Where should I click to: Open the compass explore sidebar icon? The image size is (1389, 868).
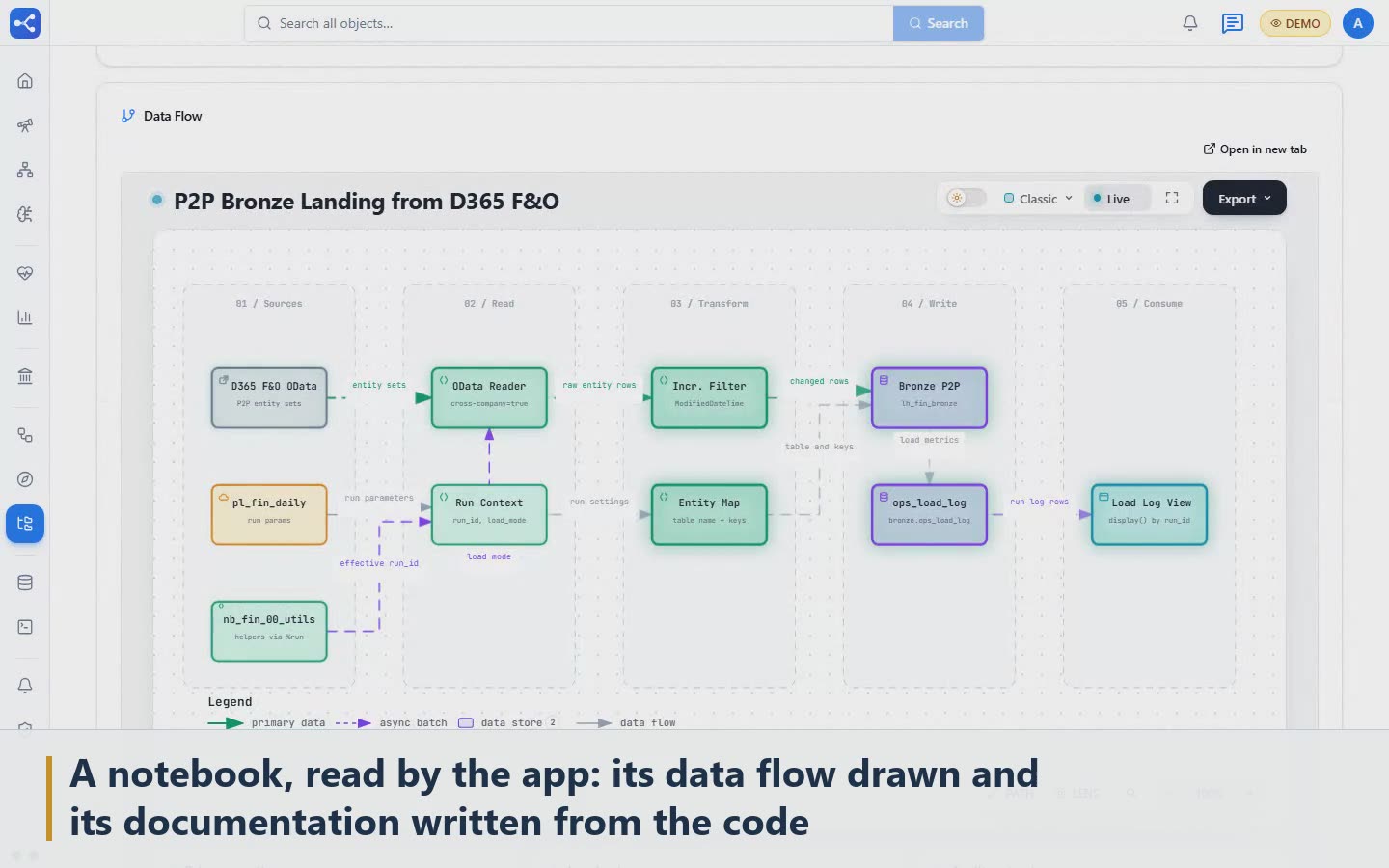[25, 479]
